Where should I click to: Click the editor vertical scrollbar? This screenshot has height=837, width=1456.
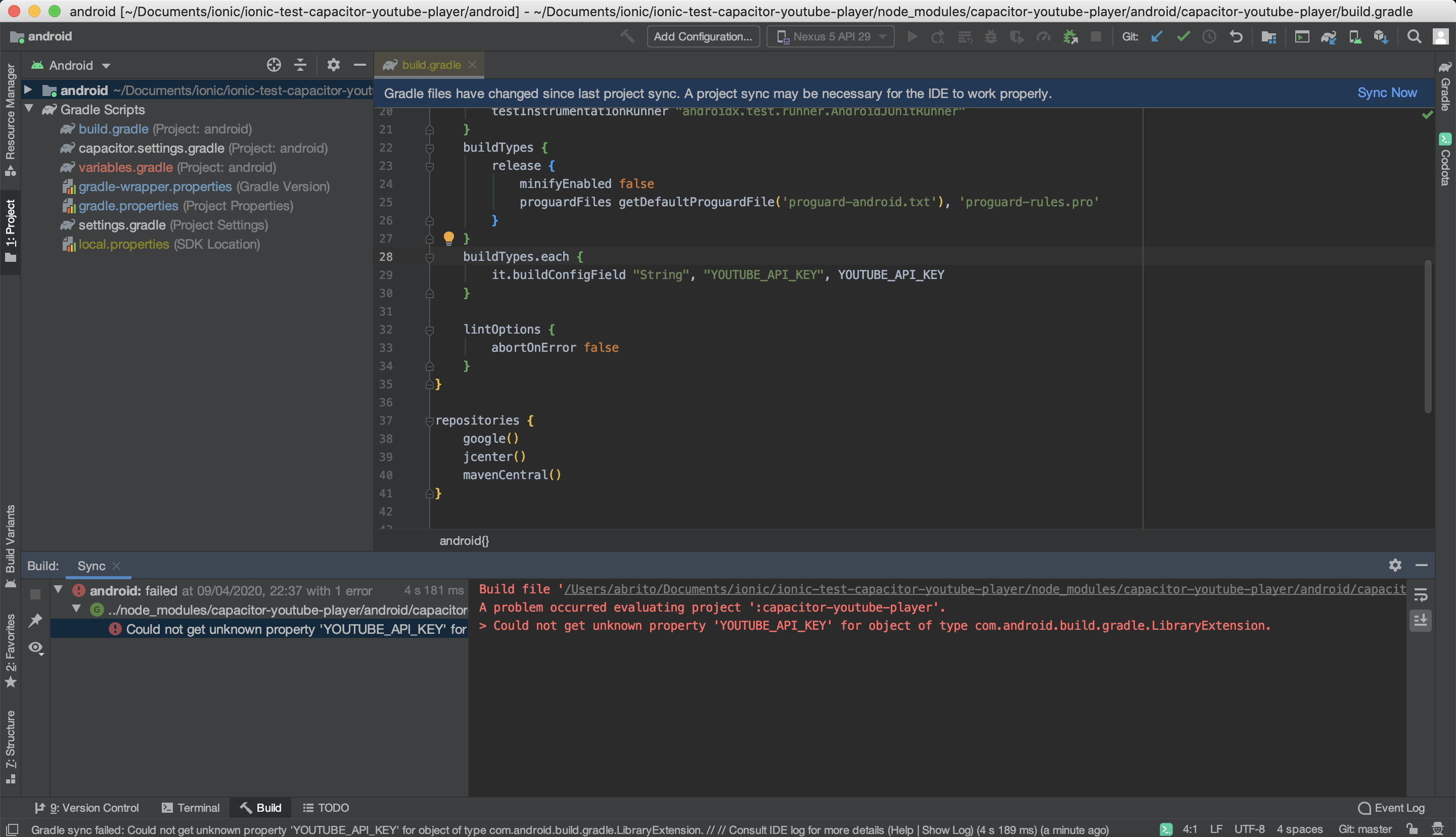(x=1427, y=336)
